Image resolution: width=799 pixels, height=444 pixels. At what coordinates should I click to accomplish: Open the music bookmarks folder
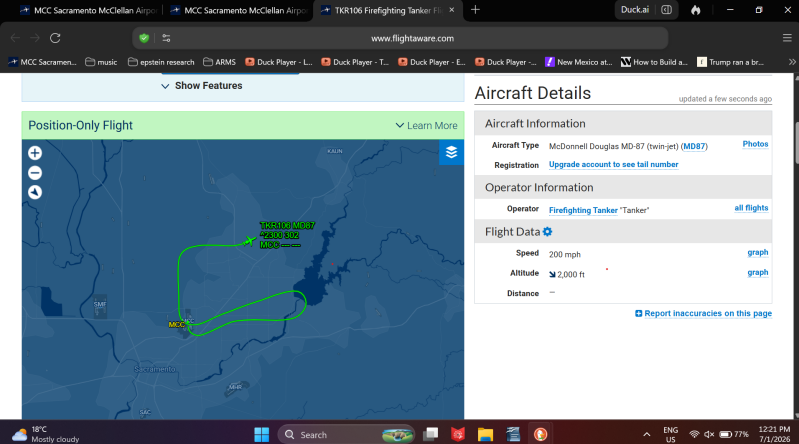[101, 62]
